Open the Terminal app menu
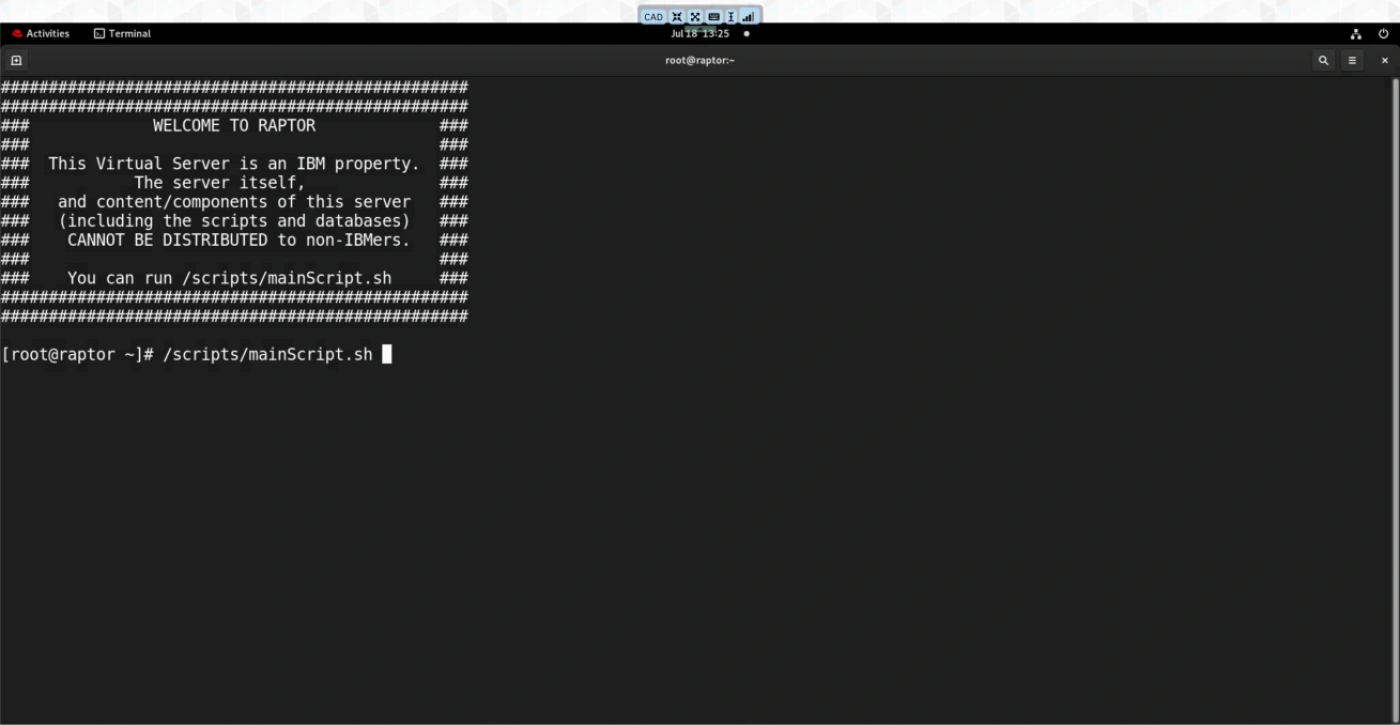The image size is (1400, 725). (x=122, y=33)
